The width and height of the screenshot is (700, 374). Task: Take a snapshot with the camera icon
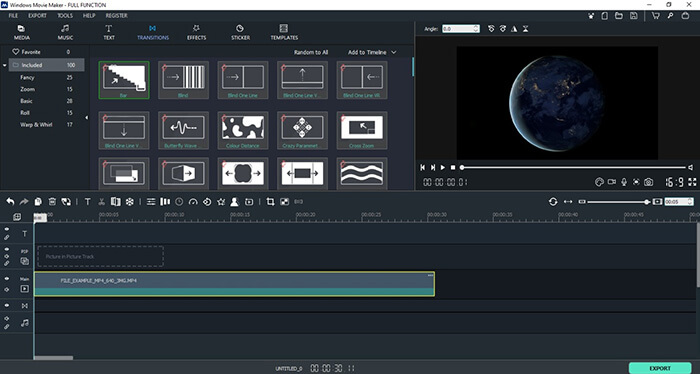coord(648,182)
